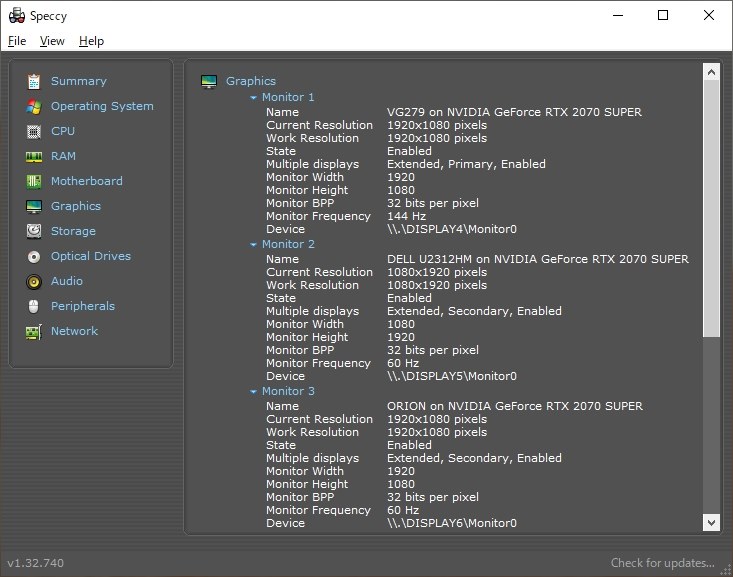Image resolution: width=733 pixels, height=577 pixels.
Task: Collapse the Monitor 2 section
Action: [253, 245]
